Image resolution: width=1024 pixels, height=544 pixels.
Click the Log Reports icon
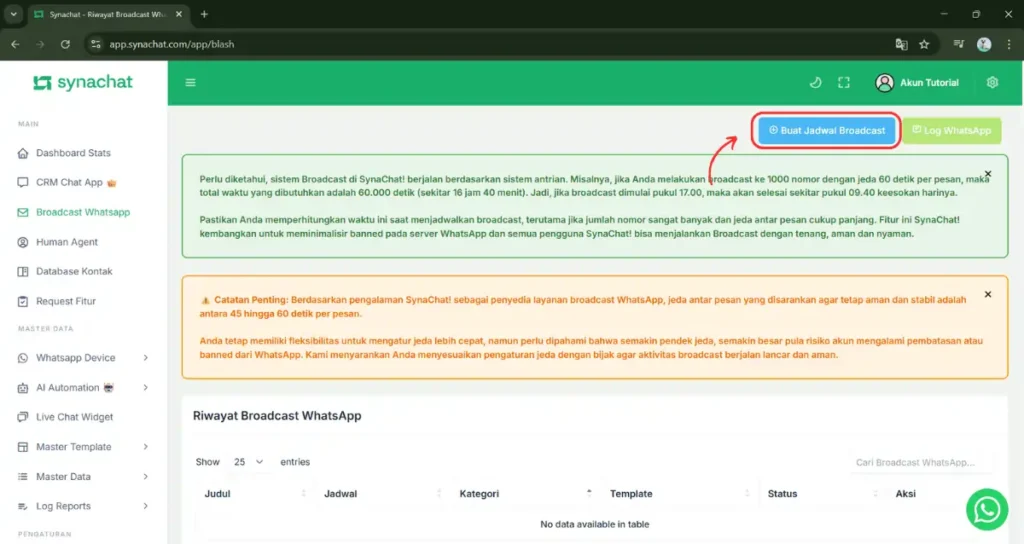coord(23,506)
